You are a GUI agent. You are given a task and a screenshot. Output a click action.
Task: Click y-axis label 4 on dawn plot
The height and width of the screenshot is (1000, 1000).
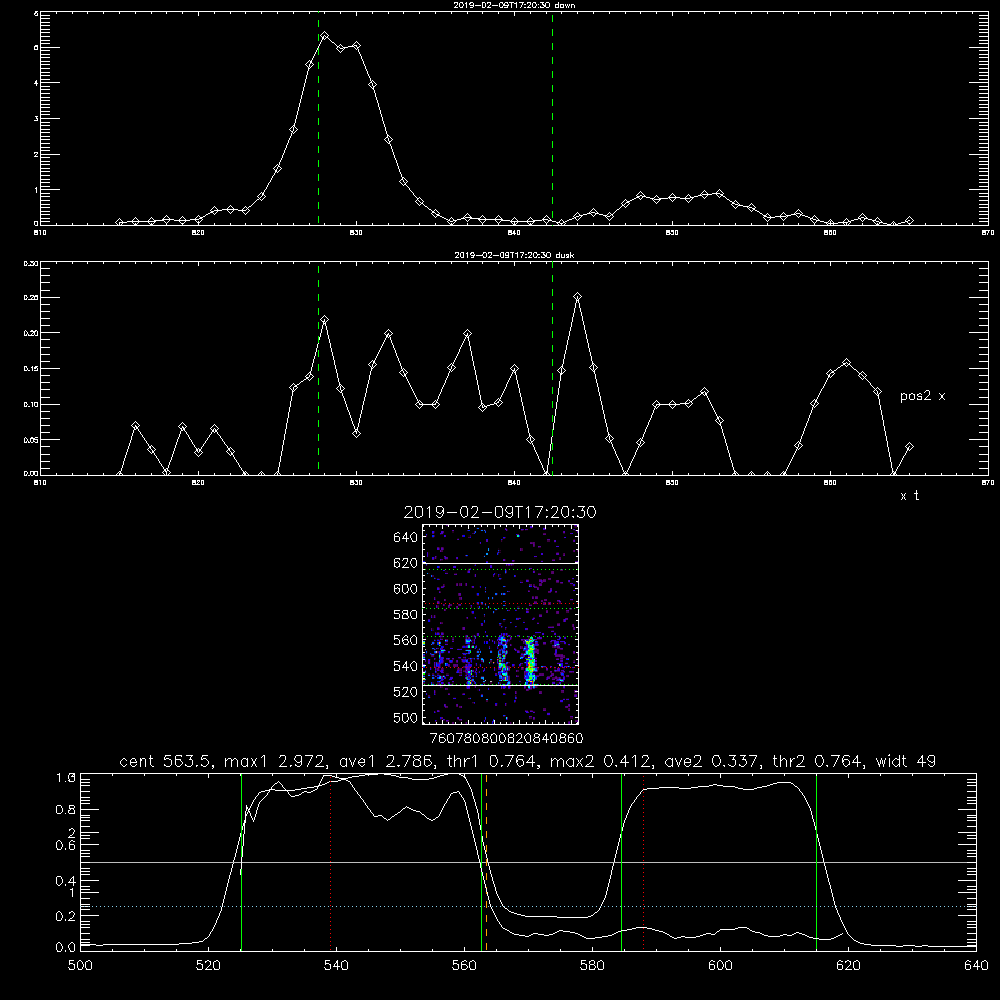(36, 83)
